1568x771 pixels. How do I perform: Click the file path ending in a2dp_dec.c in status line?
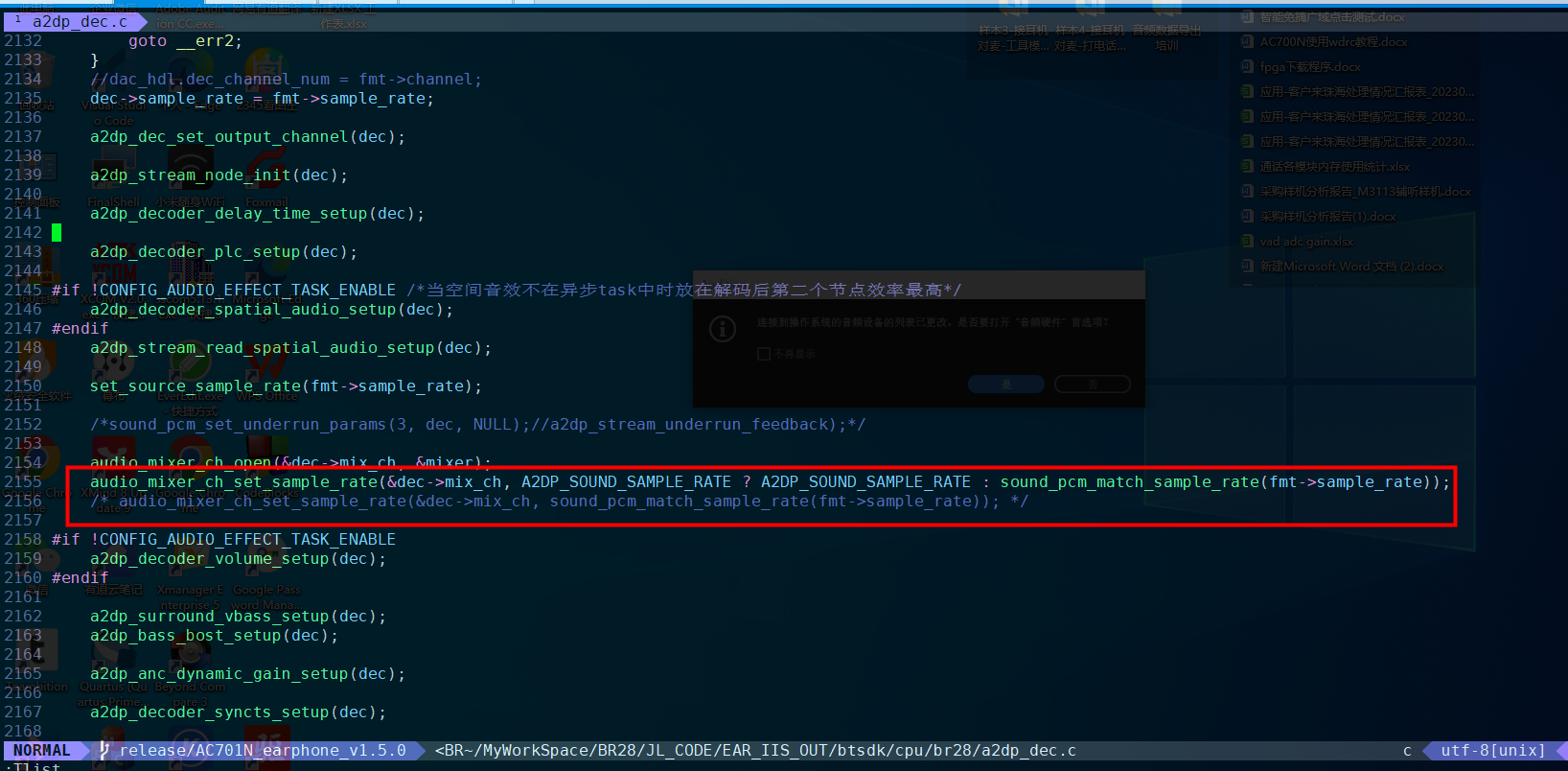[755, 751]
